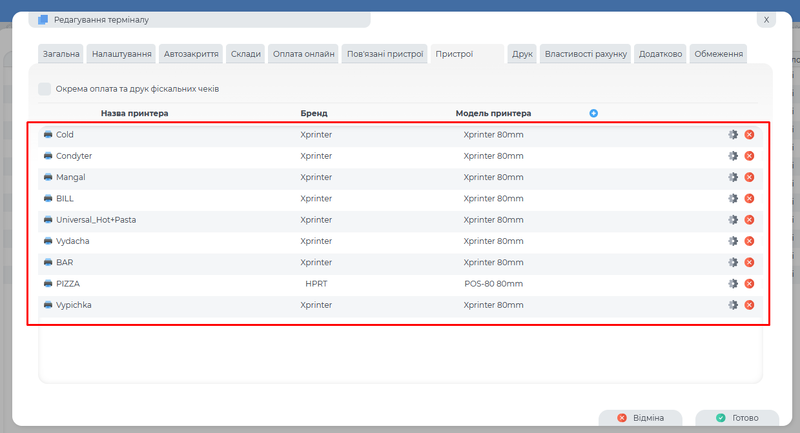The height and width of the screenshot is (433, 800).
Task: Open settings gear for PIZZA printer
Action: coord(732,284)
